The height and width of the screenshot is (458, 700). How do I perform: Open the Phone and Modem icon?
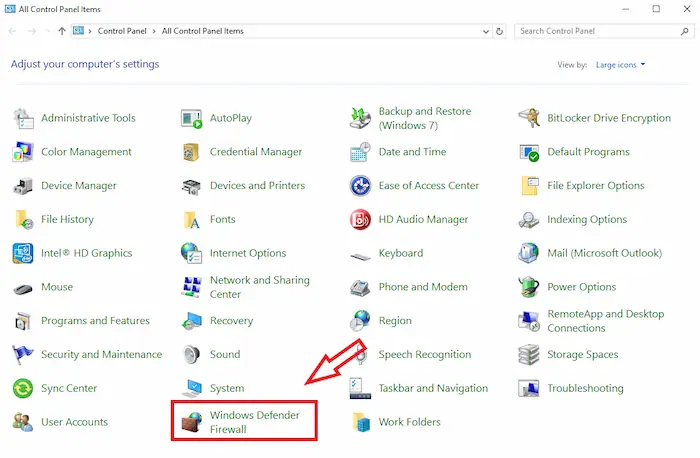coord(360,287)
